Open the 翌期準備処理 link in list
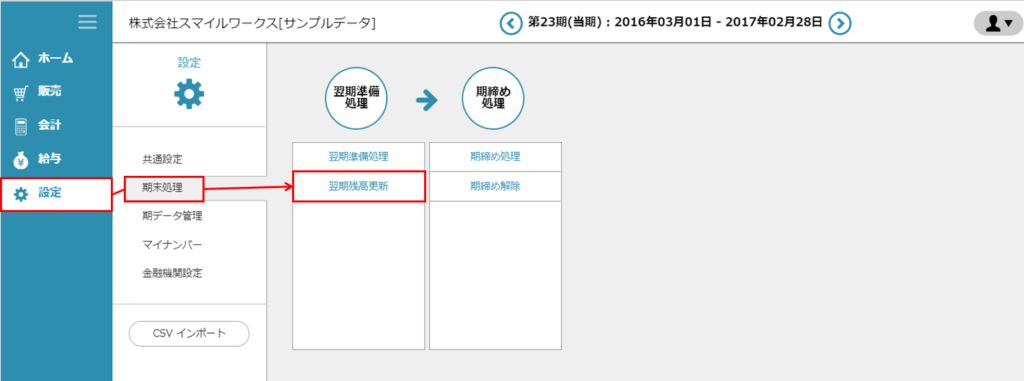This screenshot has height=381, width=1024. [359, 156]
